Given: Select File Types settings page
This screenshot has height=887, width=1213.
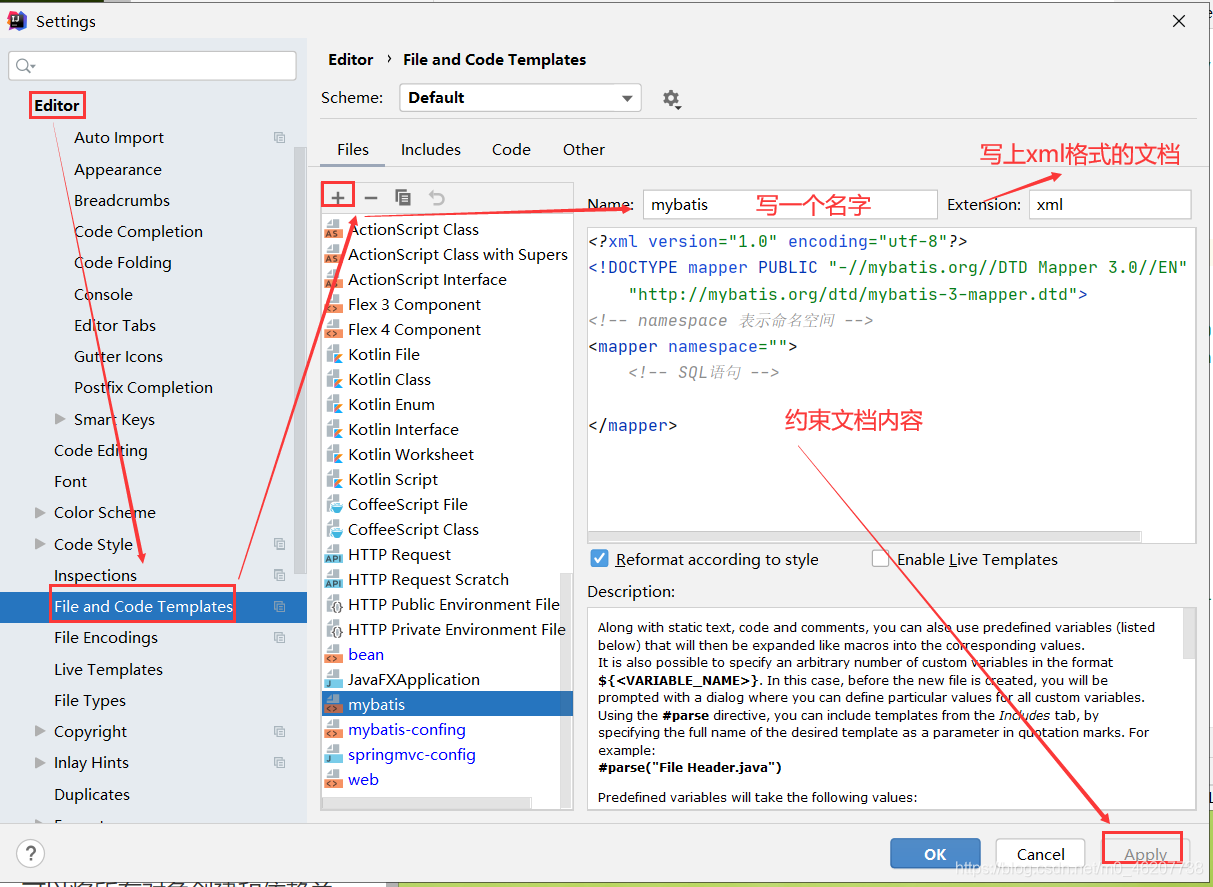Looking at the screenshot, I should 90,700.
